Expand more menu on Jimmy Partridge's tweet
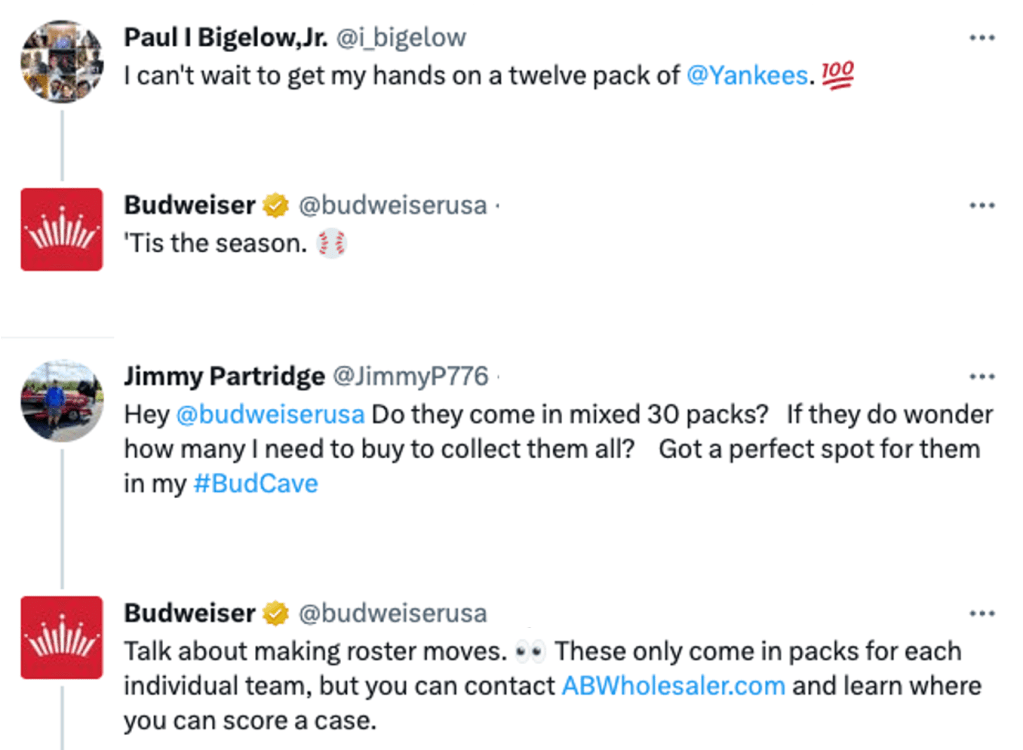 click(982, 377)
